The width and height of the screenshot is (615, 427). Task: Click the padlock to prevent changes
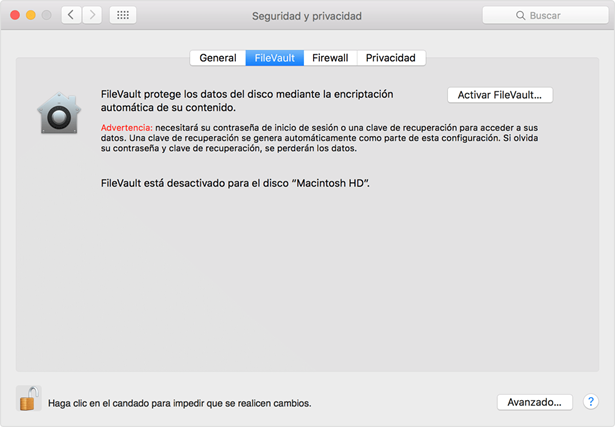pyautogui.click(x=29, y=400)
